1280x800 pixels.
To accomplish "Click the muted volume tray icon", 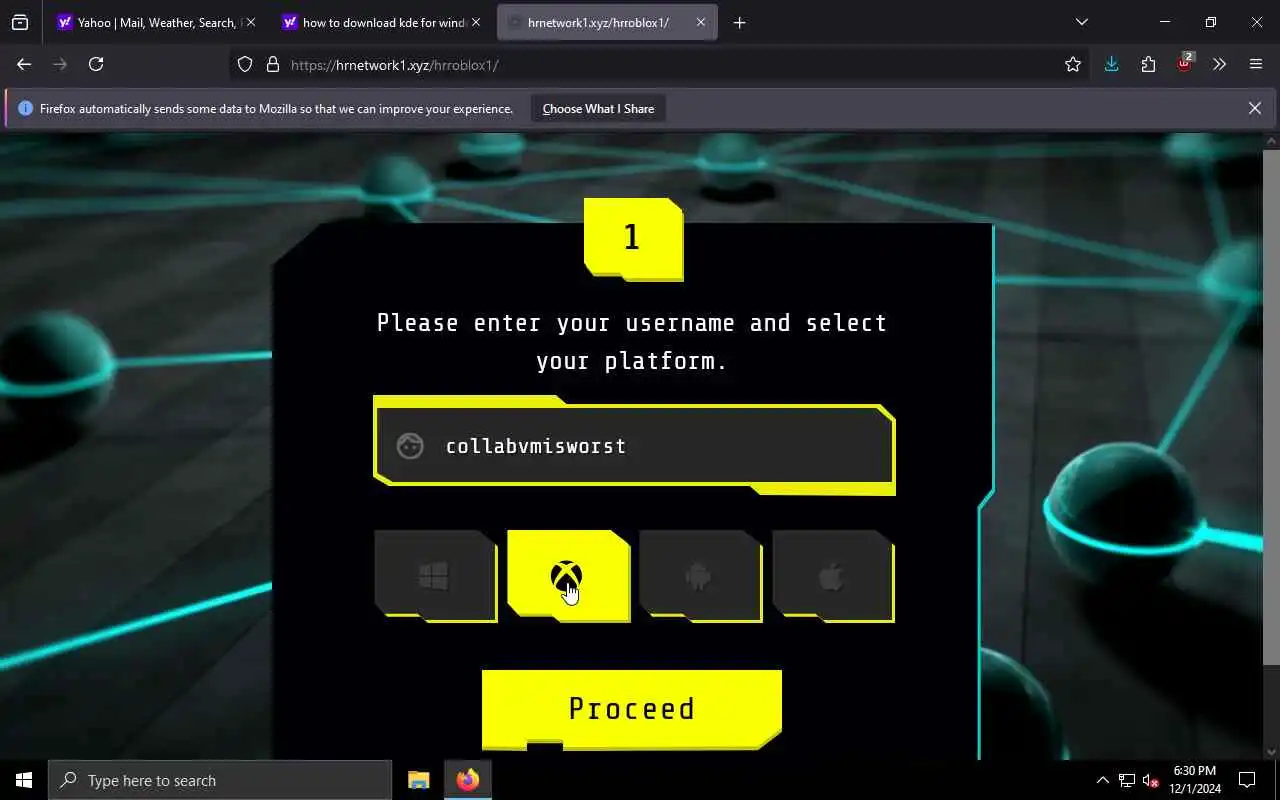I will tap(1150, 780).
